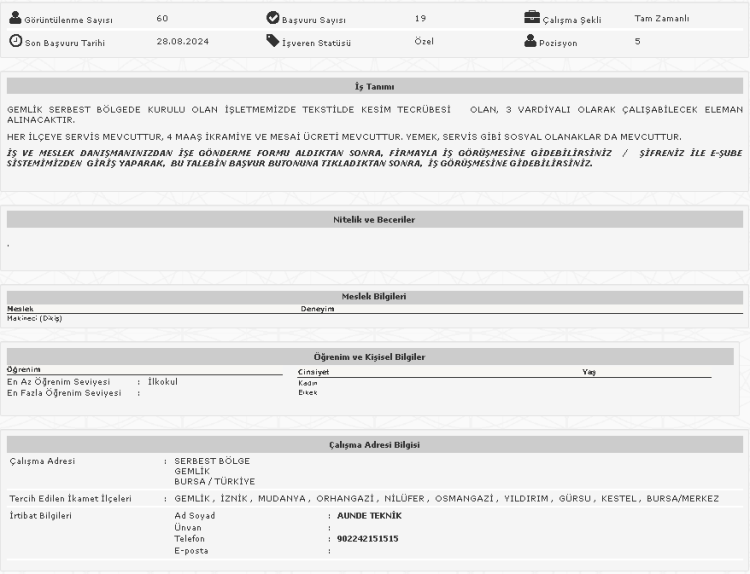
Task: Click the person icon beside Pozisyon
Action: click(530, 41)
